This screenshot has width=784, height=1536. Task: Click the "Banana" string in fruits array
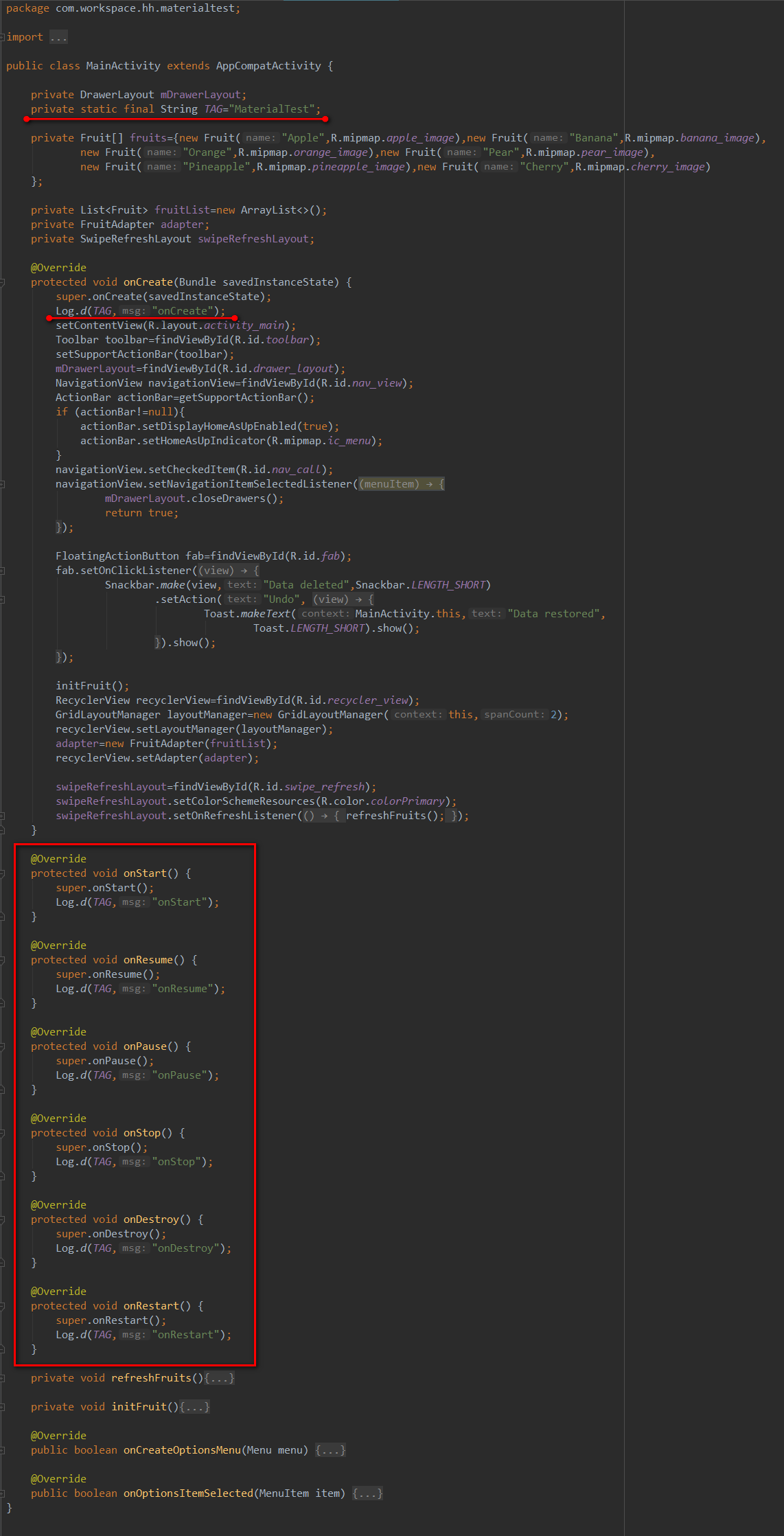point(594,138)
